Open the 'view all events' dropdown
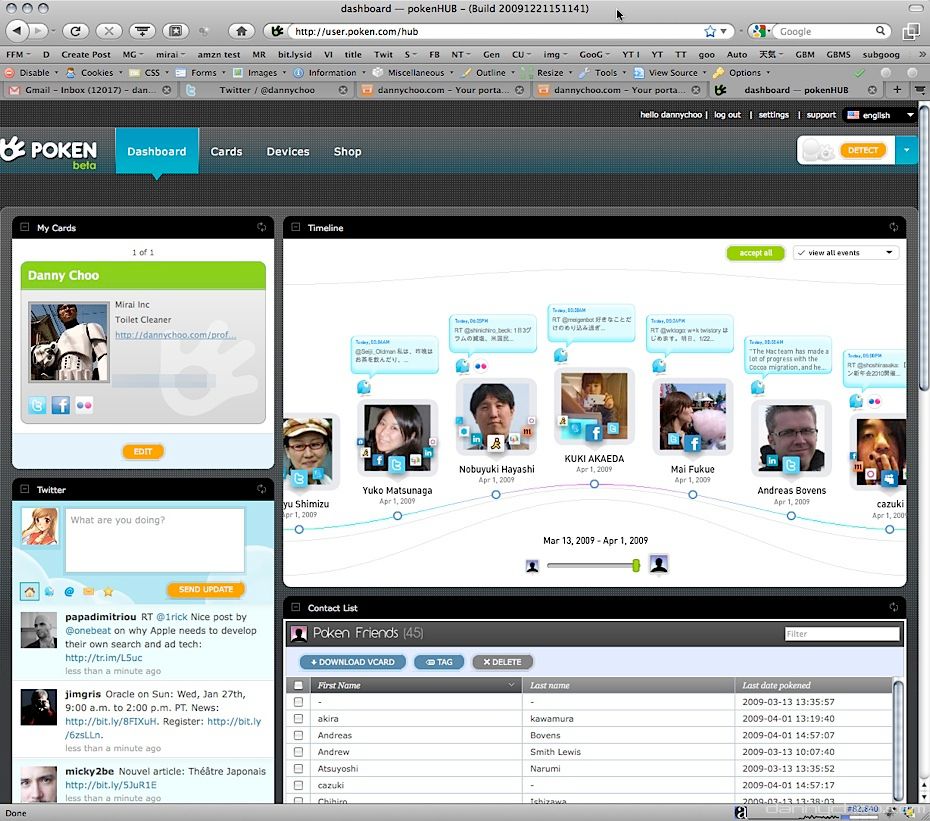The width and height of the screenshot is (930, 821). pyautogui.click(x=845, y=253)
